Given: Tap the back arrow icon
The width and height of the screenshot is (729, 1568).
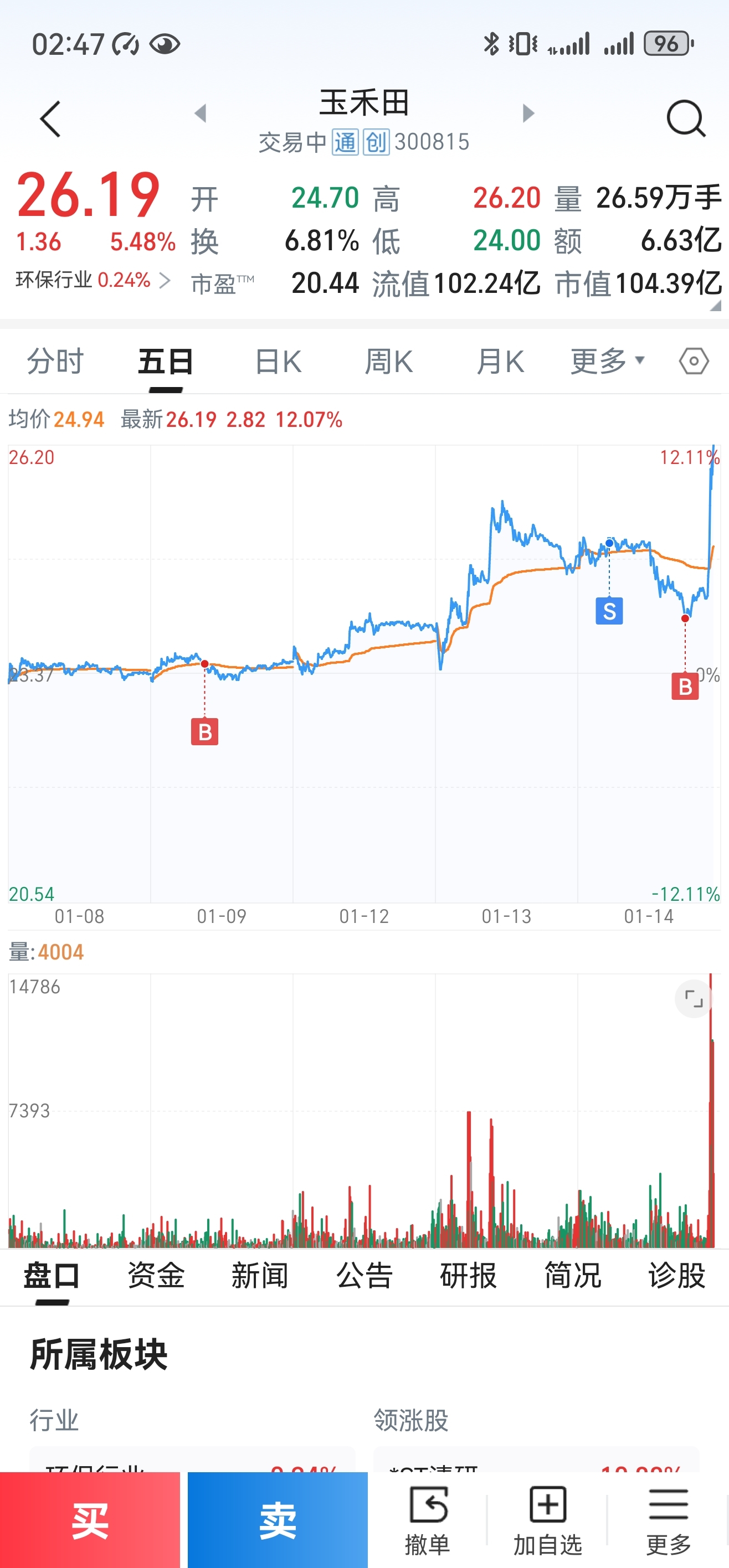Looking at the screenshot, I should click(x=51, y=118).
